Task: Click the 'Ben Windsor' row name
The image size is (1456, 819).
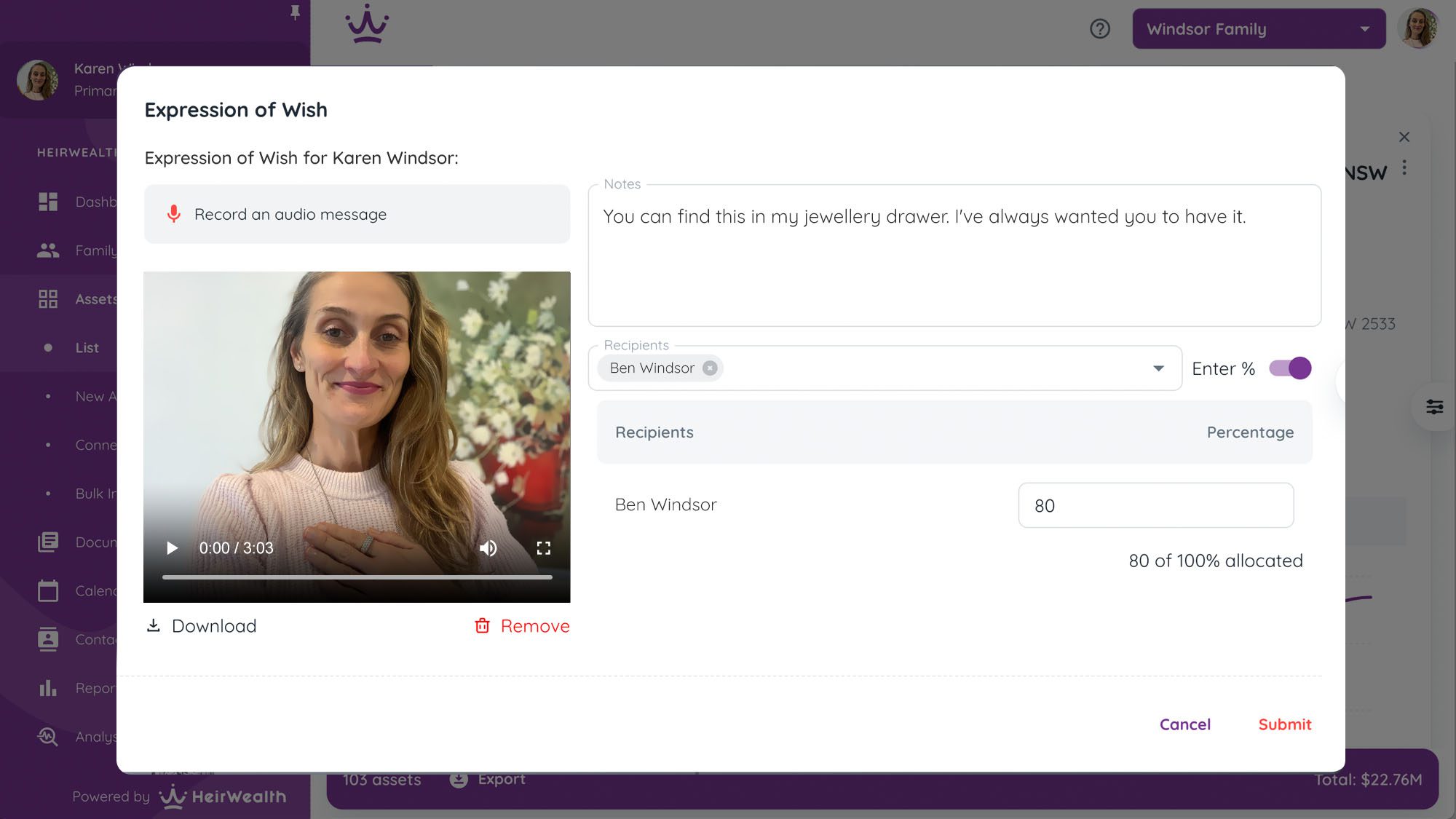Action: coord(665,505)
